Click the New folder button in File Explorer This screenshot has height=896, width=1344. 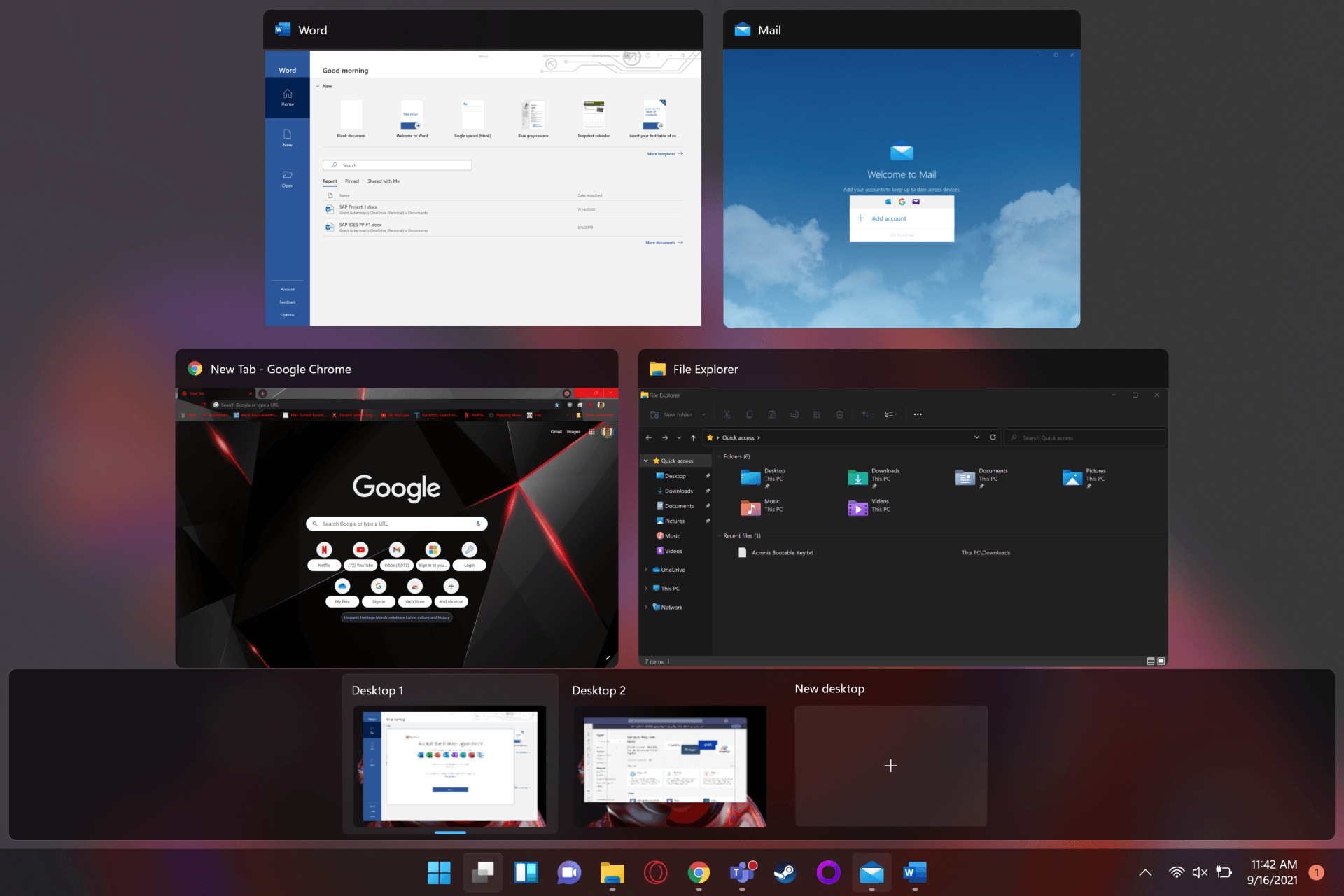point(671,414)
